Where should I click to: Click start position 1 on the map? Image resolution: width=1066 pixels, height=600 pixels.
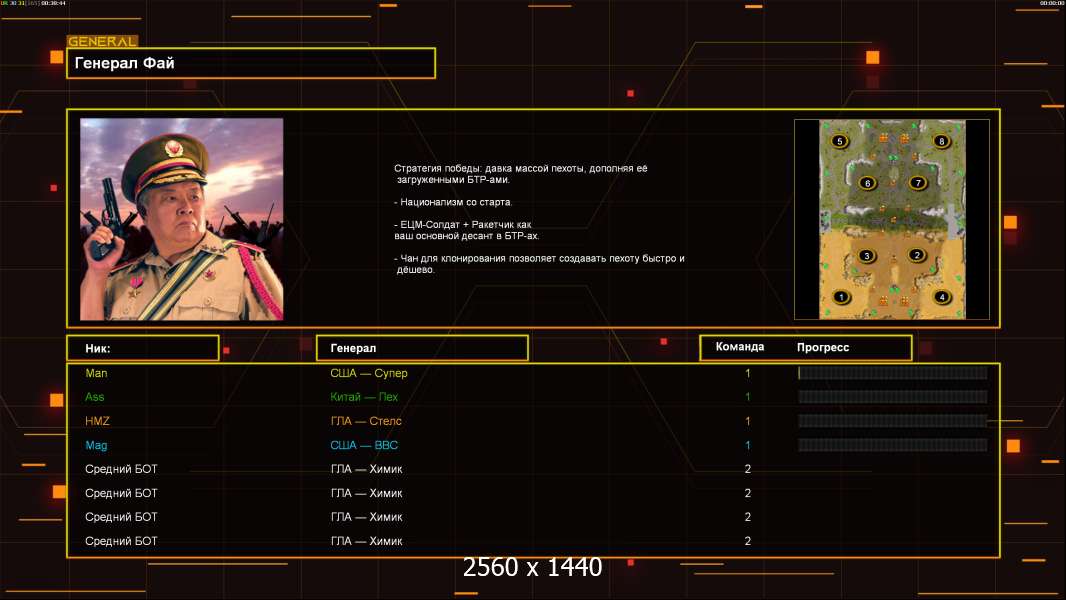click(841, 297)
